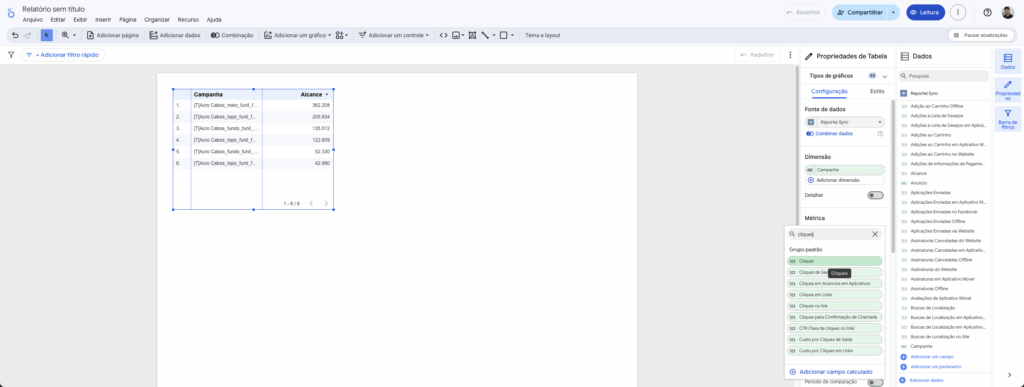Image resolution: width=1024 pixels, height=387 pixels.
Task: Toggle the Período de comparação switch
Action: 875,382
